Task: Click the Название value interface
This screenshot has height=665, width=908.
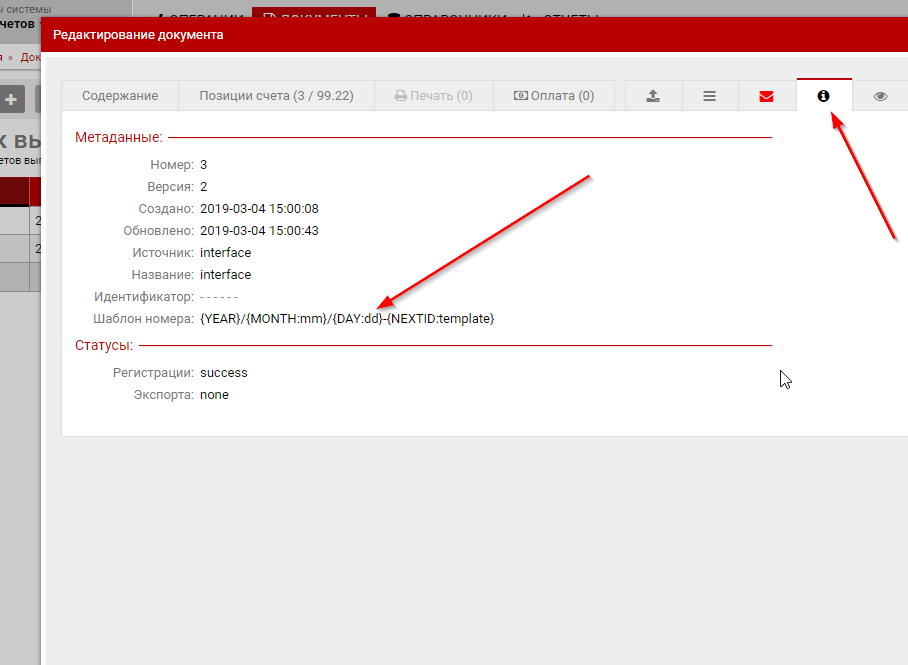Action: pos(225,275)
